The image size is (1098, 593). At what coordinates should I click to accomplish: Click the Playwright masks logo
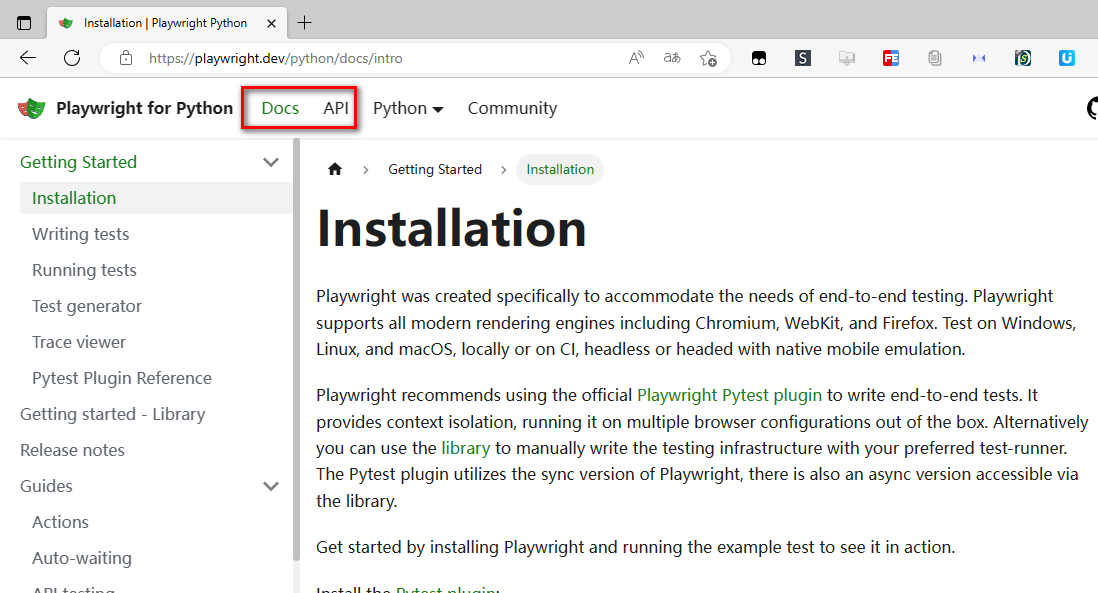click(x=32, y=109)
